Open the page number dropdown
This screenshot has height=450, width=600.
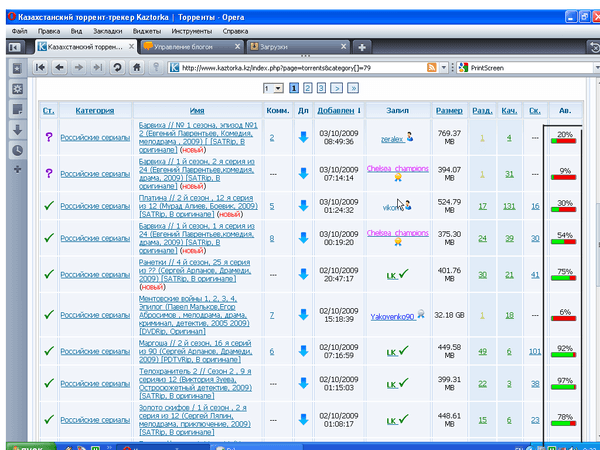273,88
